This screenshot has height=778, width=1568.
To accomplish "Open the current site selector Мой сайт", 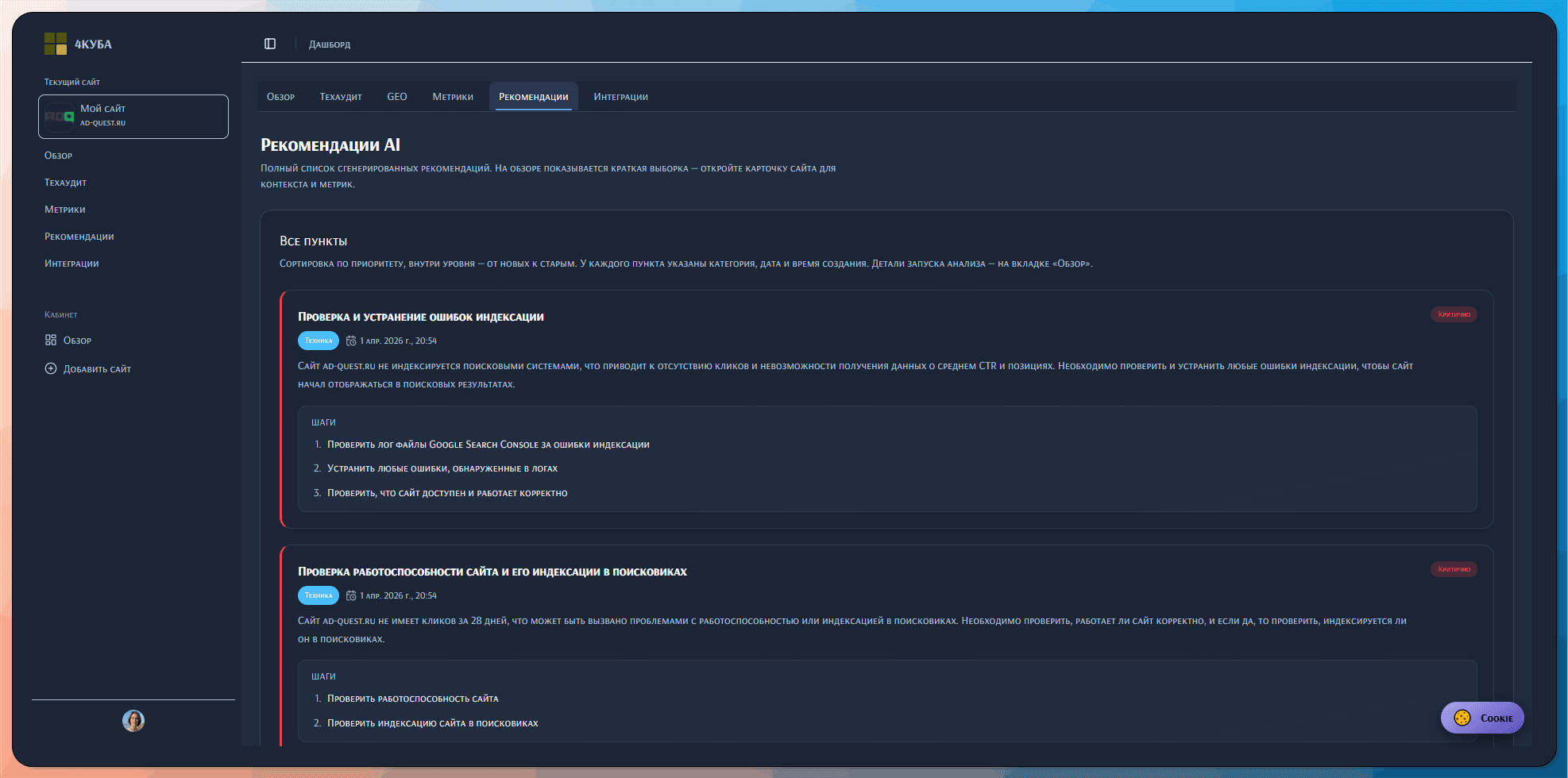I will 133,117.
